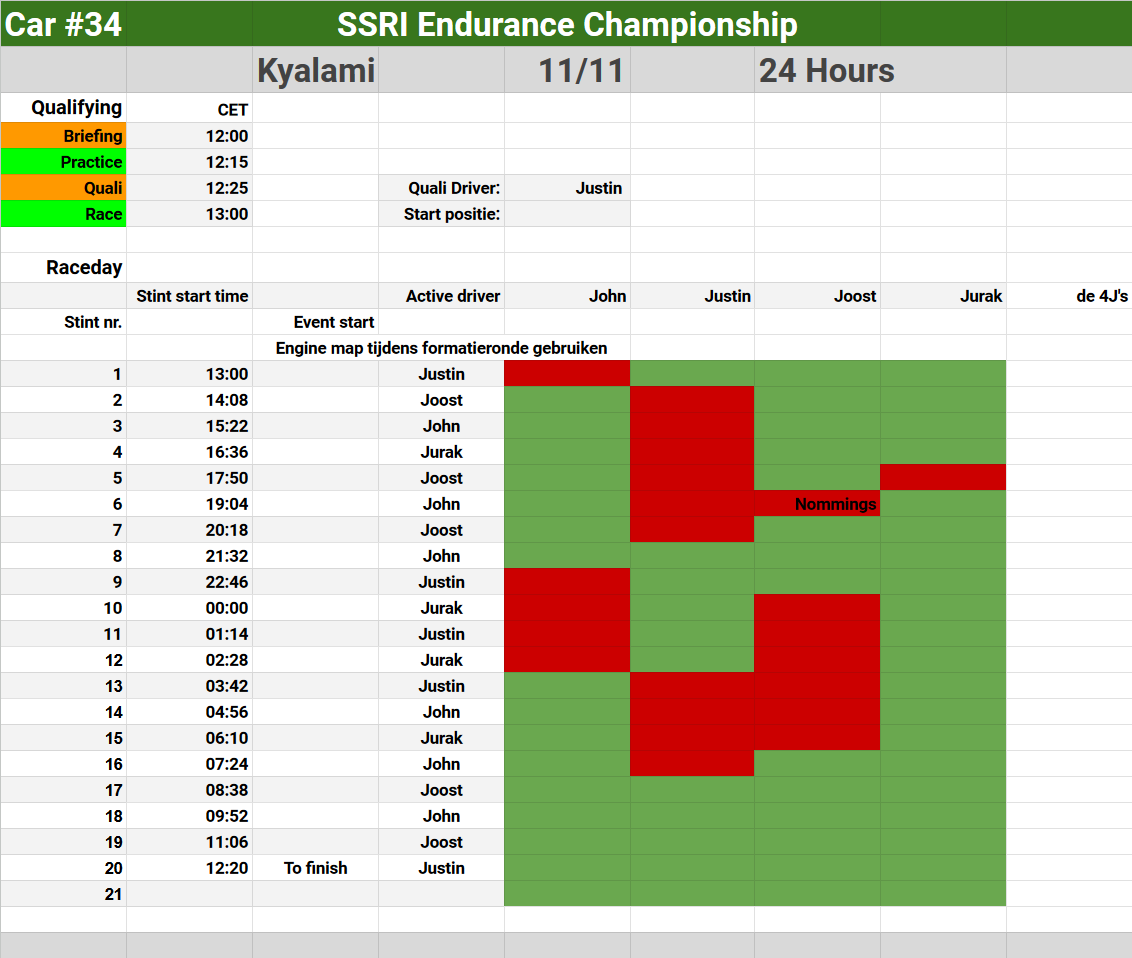Select the green Practice cell

(64, 162)
